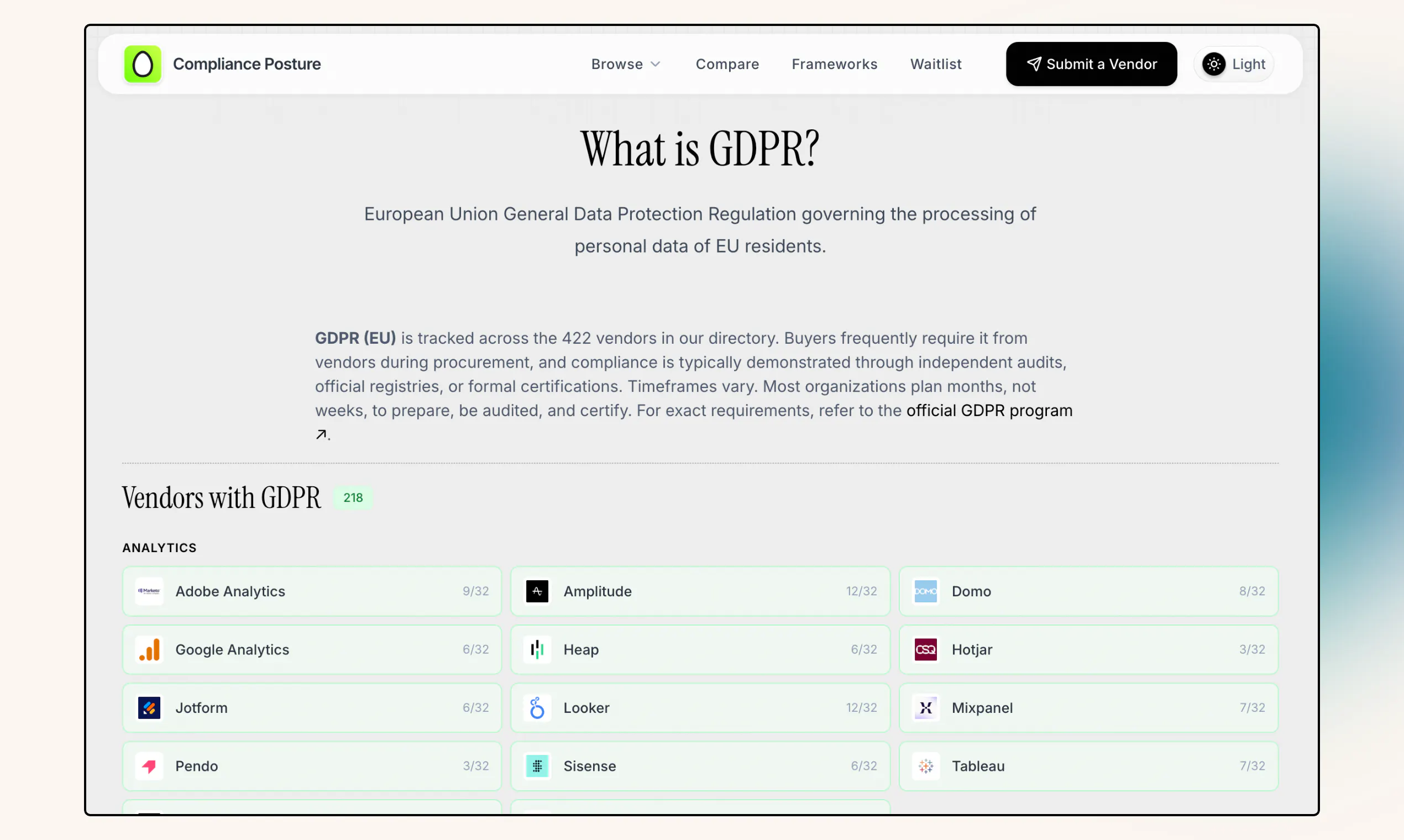Click the Jotform vendor logo

click(149, 707)
